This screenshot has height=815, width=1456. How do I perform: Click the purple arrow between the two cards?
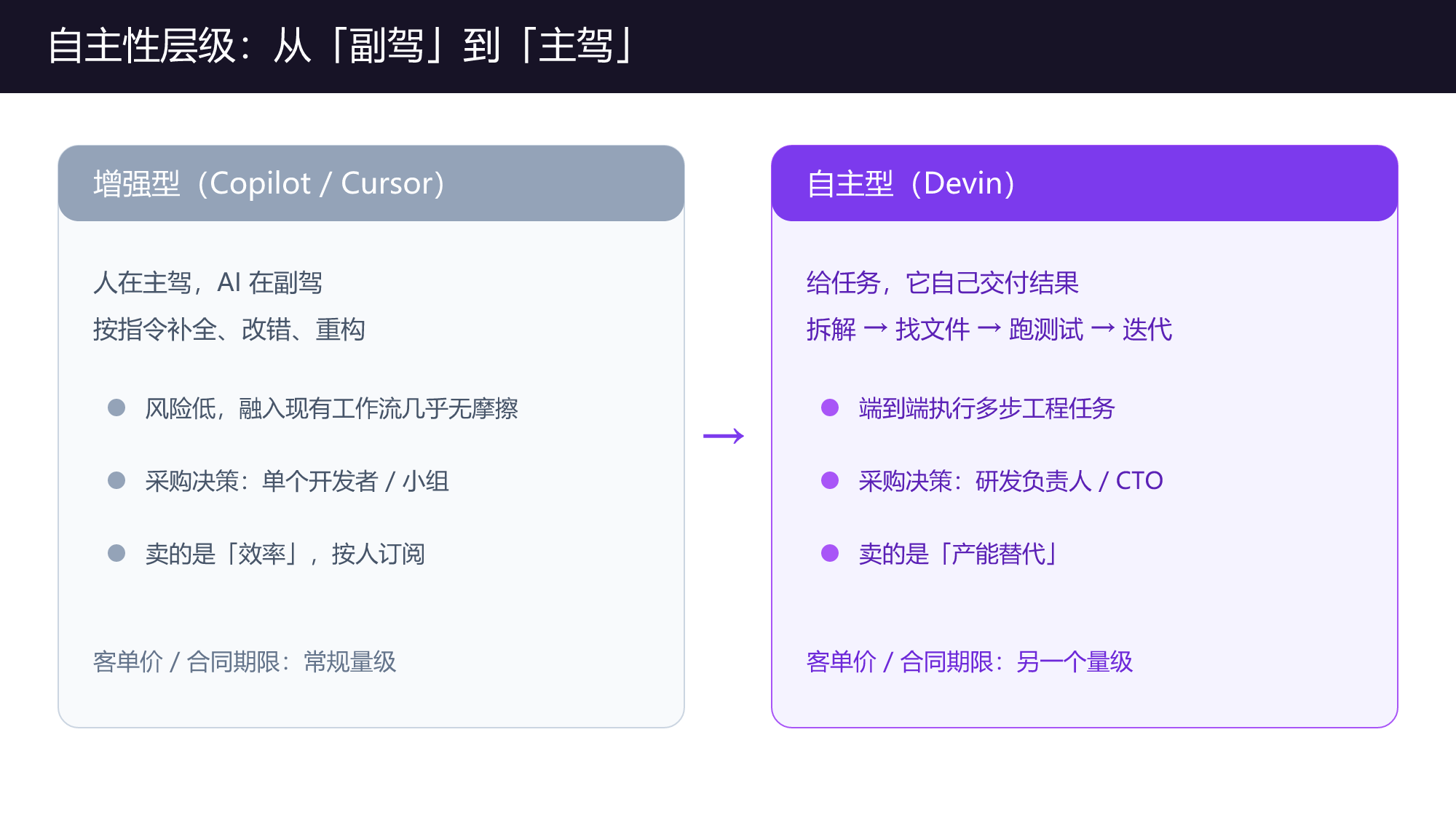pyautogui.click(x=724, y=436)
